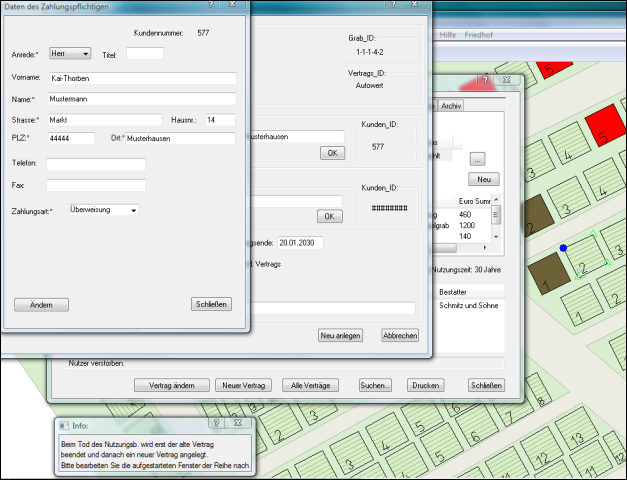This screenshot has height=480, width=627.
Task: Click the PLZ field containing 44444
Action: pos(71,138)
